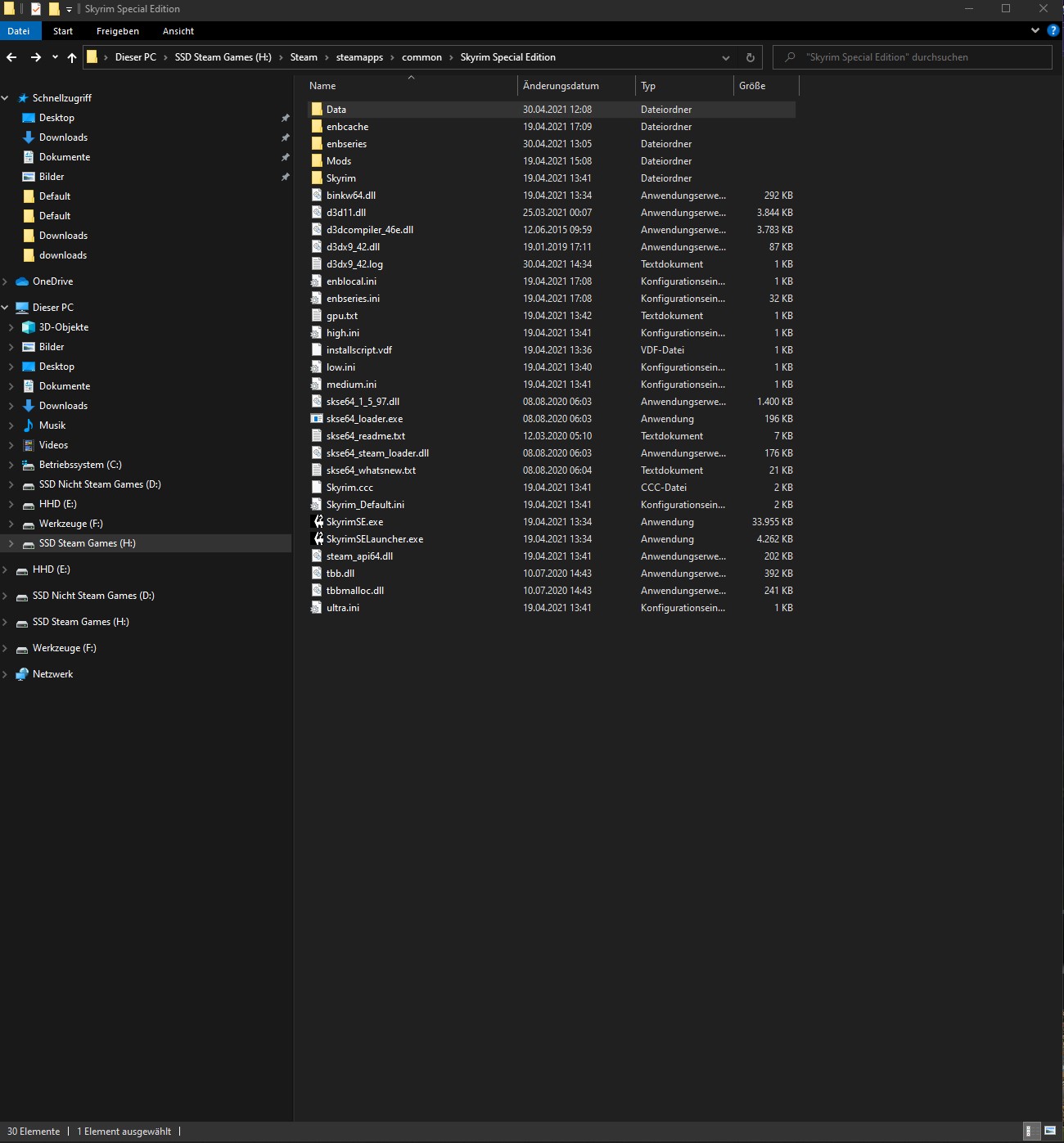The image size is (1064, 1143).
Task: Click the skse64_loader.exe application icon
Action: point(317,419)
